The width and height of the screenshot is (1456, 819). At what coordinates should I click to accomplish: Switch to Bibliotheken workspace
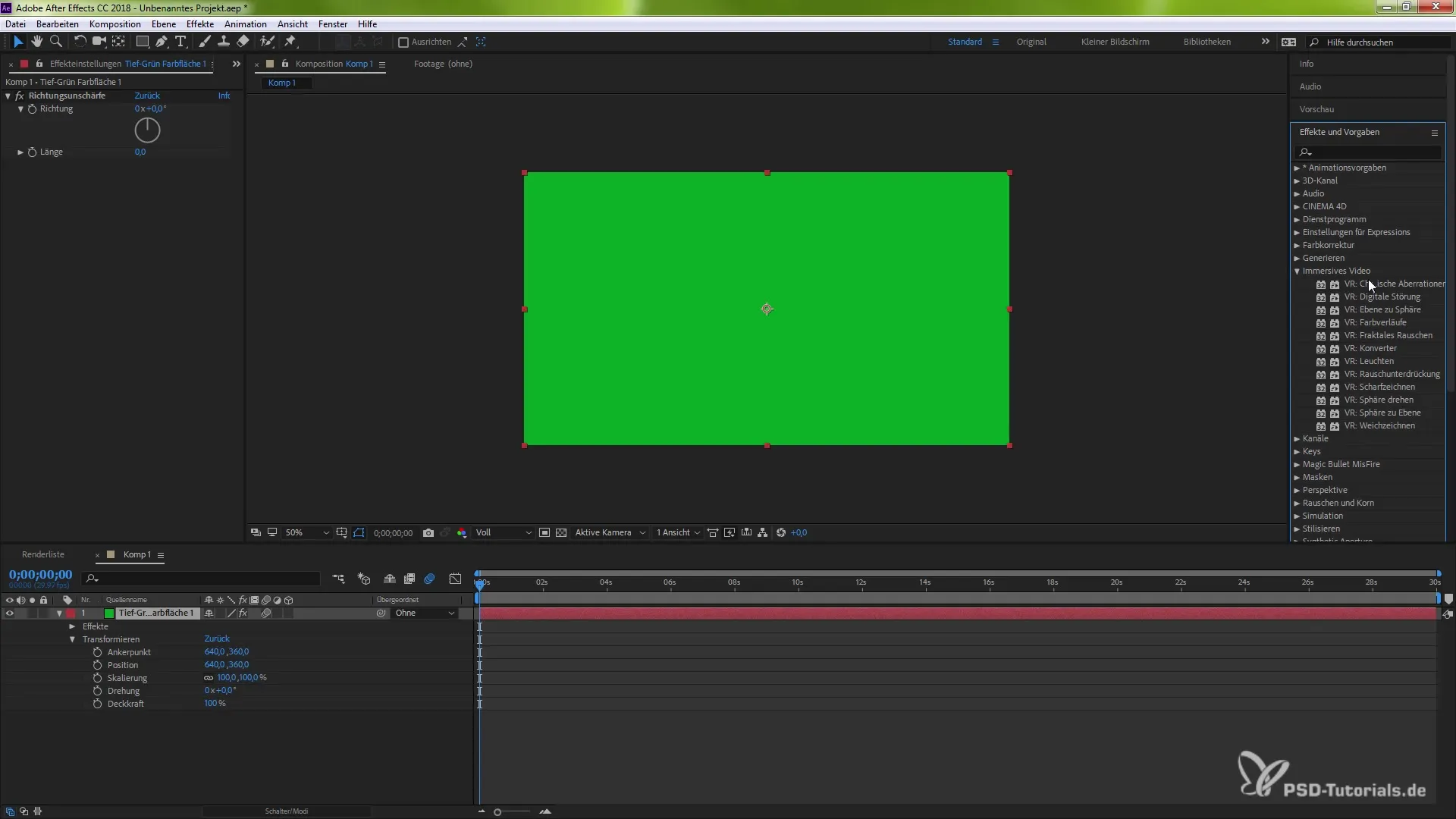[x=1207, y=42]
